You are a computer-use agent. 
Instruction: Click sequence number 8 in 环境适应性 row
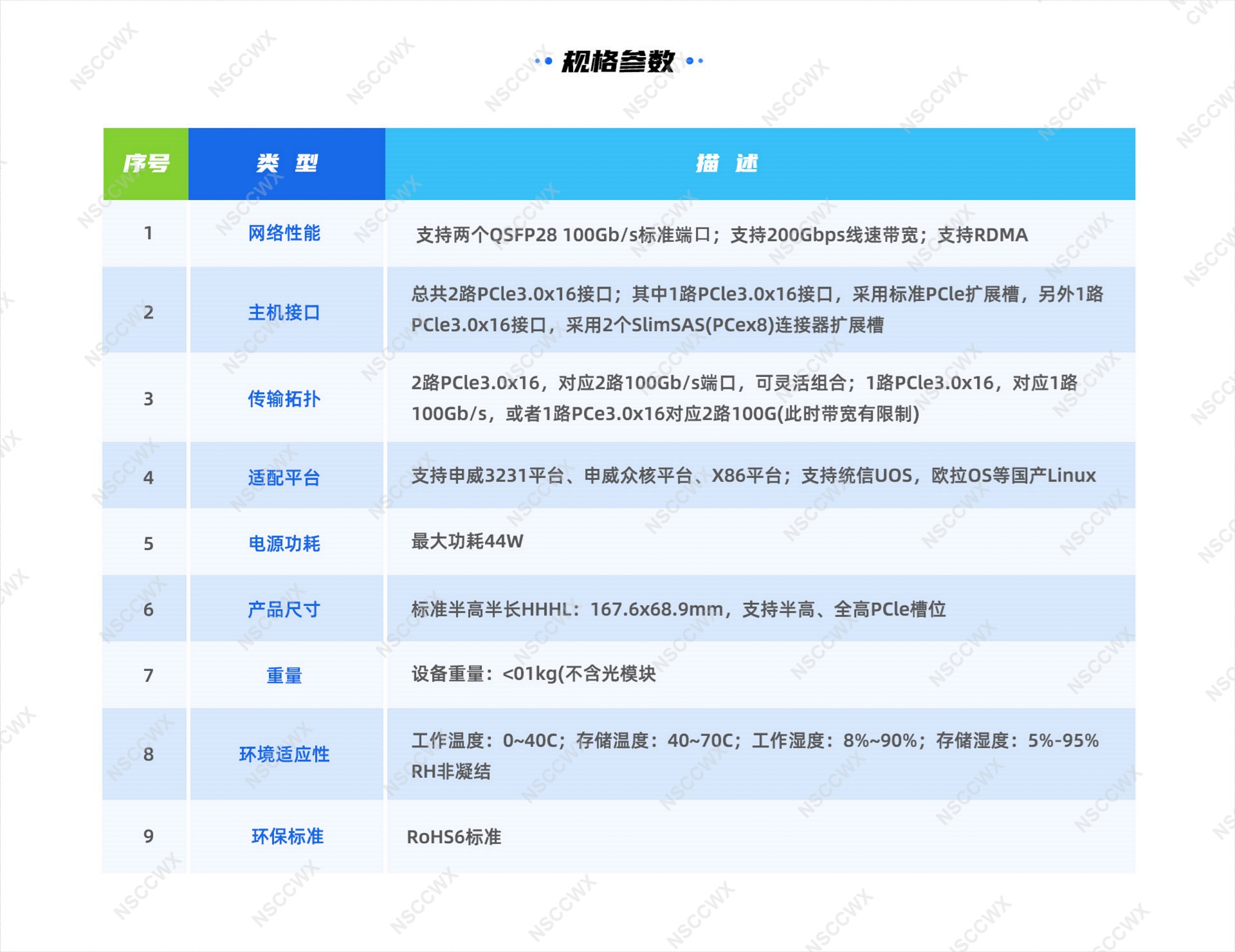(148, 754)
